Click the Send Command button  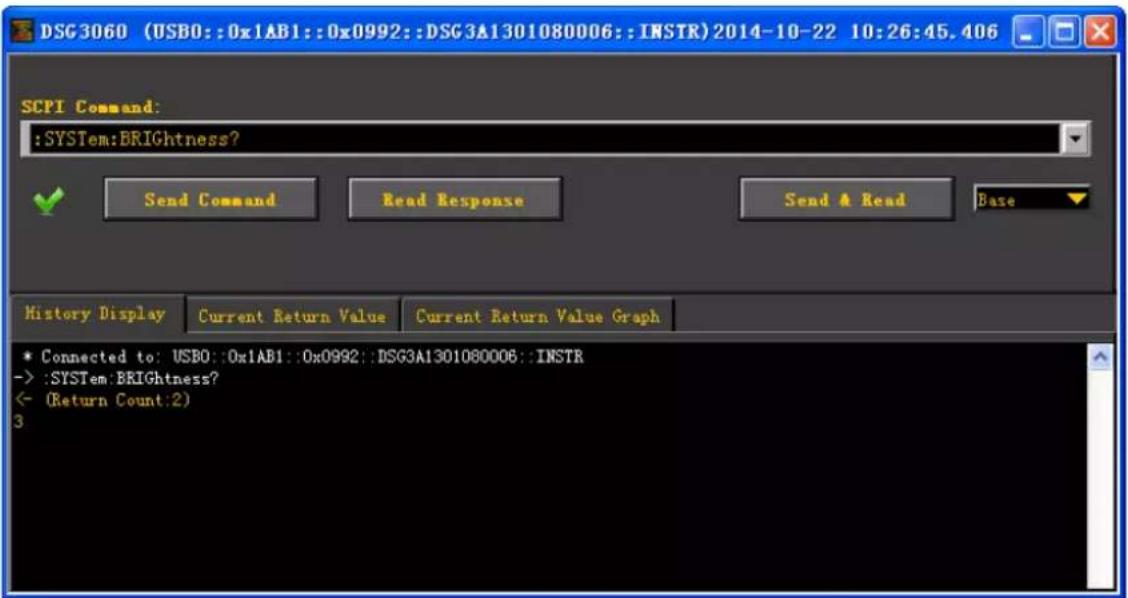[210, 199]
